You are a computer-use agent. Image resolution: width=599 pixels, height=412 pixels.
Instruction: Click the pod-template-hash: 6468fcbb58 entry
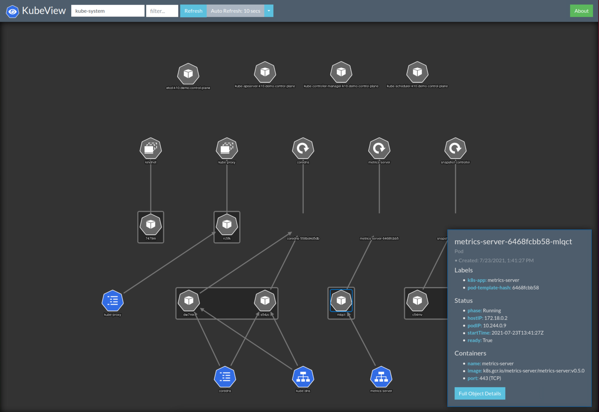pyautogui.click(x=503, y=288)
